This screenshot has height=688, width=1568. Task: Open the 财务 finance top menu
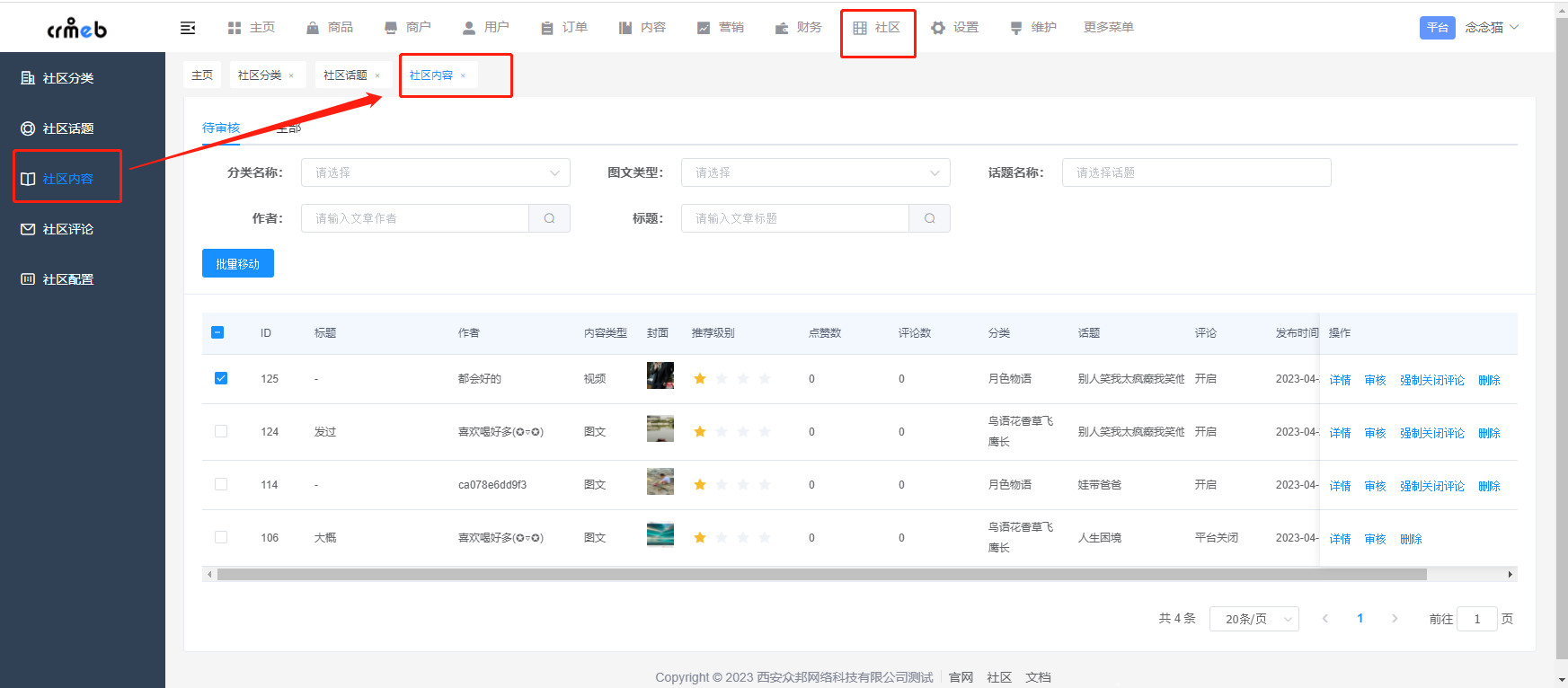tap(799, 28)
